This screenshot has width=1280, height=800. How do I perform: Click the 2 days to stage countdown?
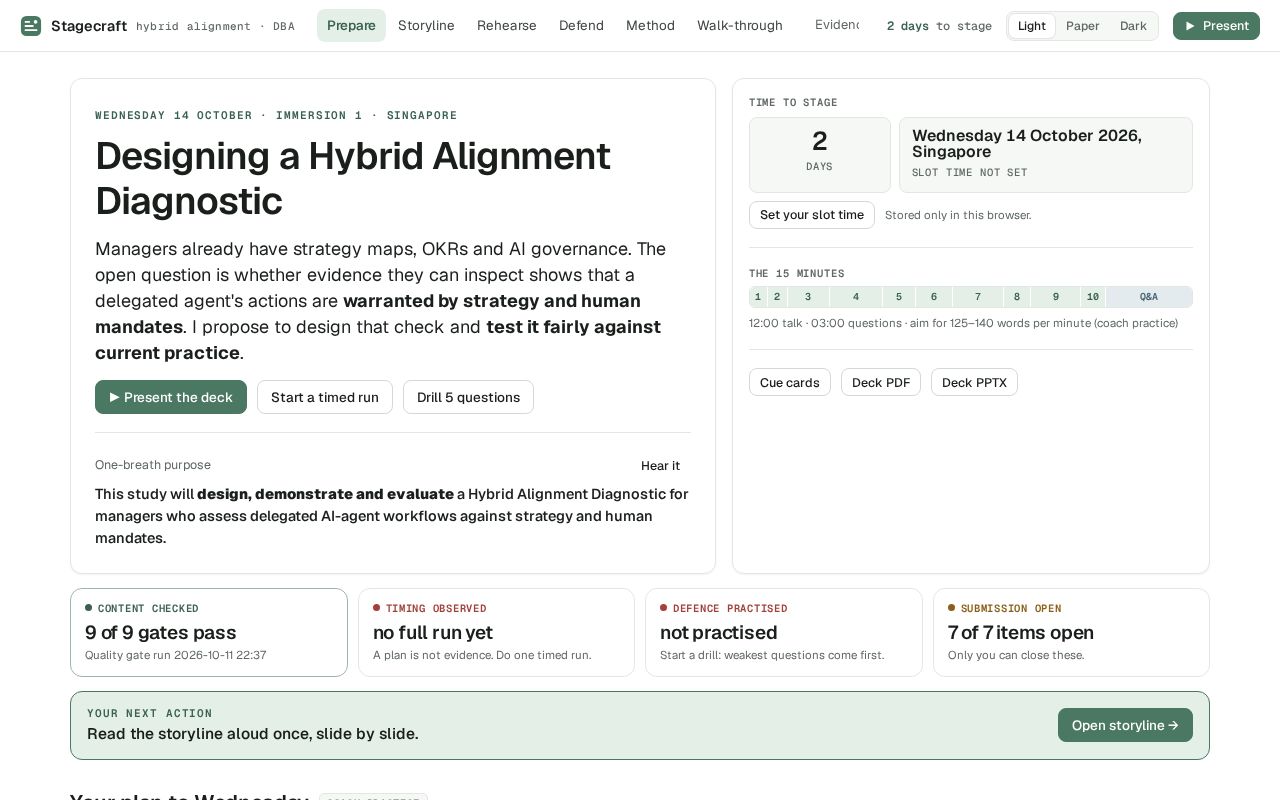point(939,26)
